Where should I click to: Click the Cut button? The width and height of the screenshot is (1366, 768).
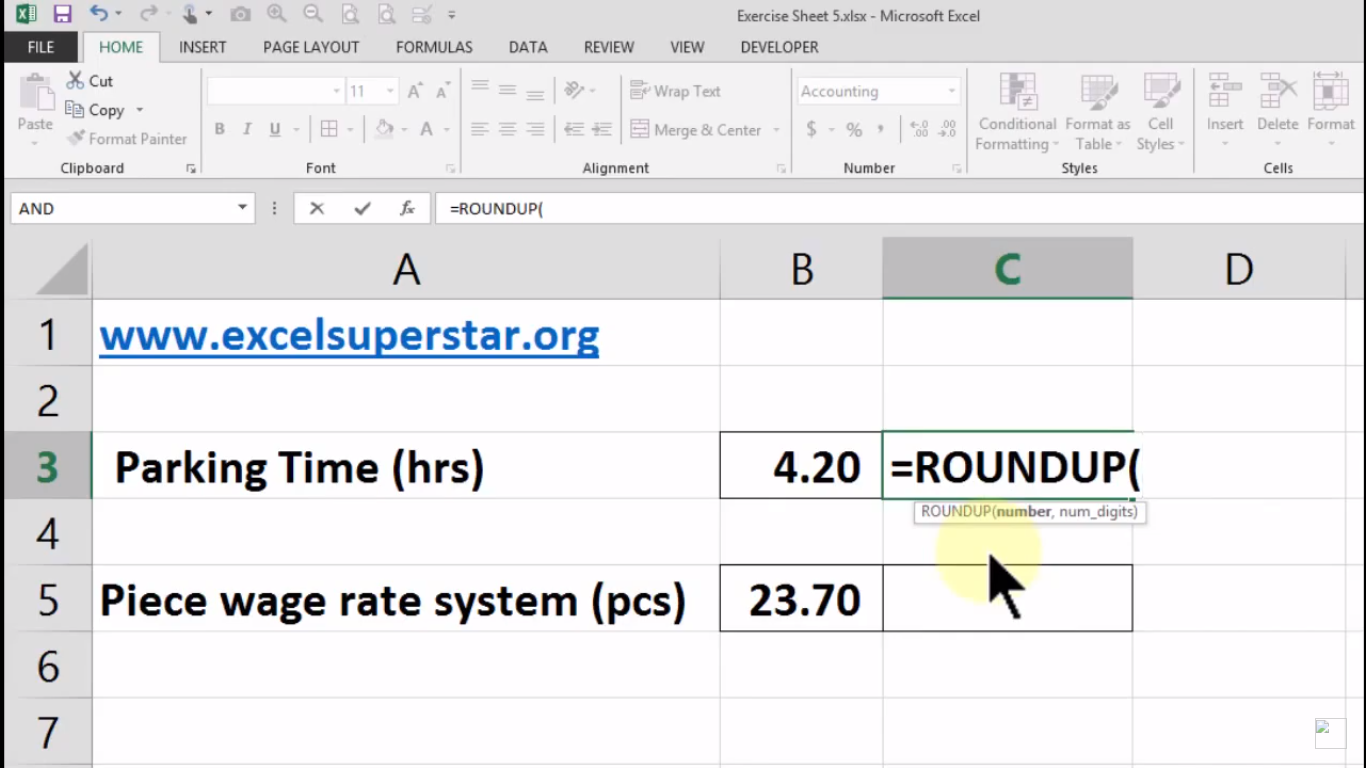pyautogui.click(x=90, y=81)
